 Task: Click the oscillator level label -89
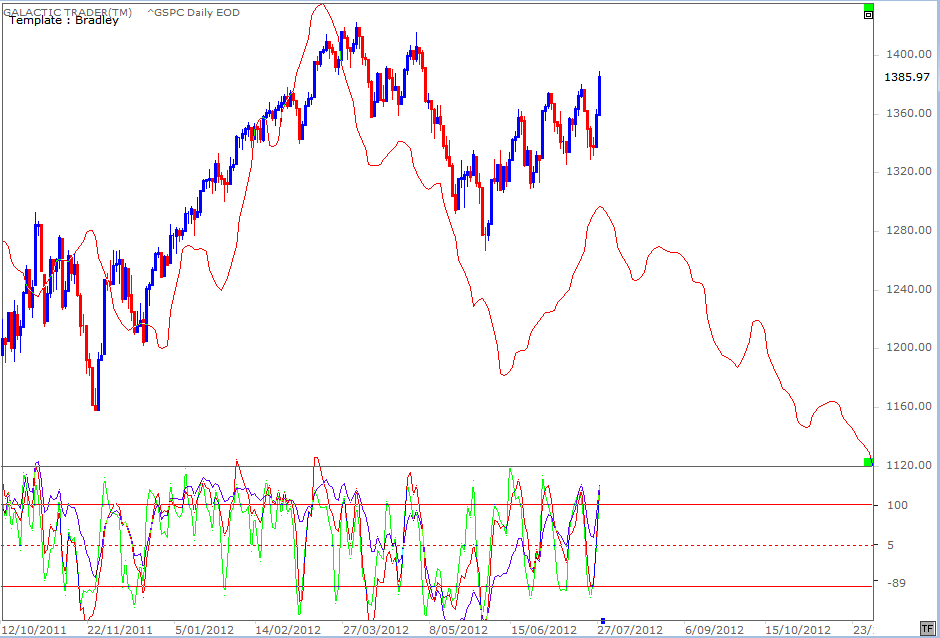[x=897, y=582]
